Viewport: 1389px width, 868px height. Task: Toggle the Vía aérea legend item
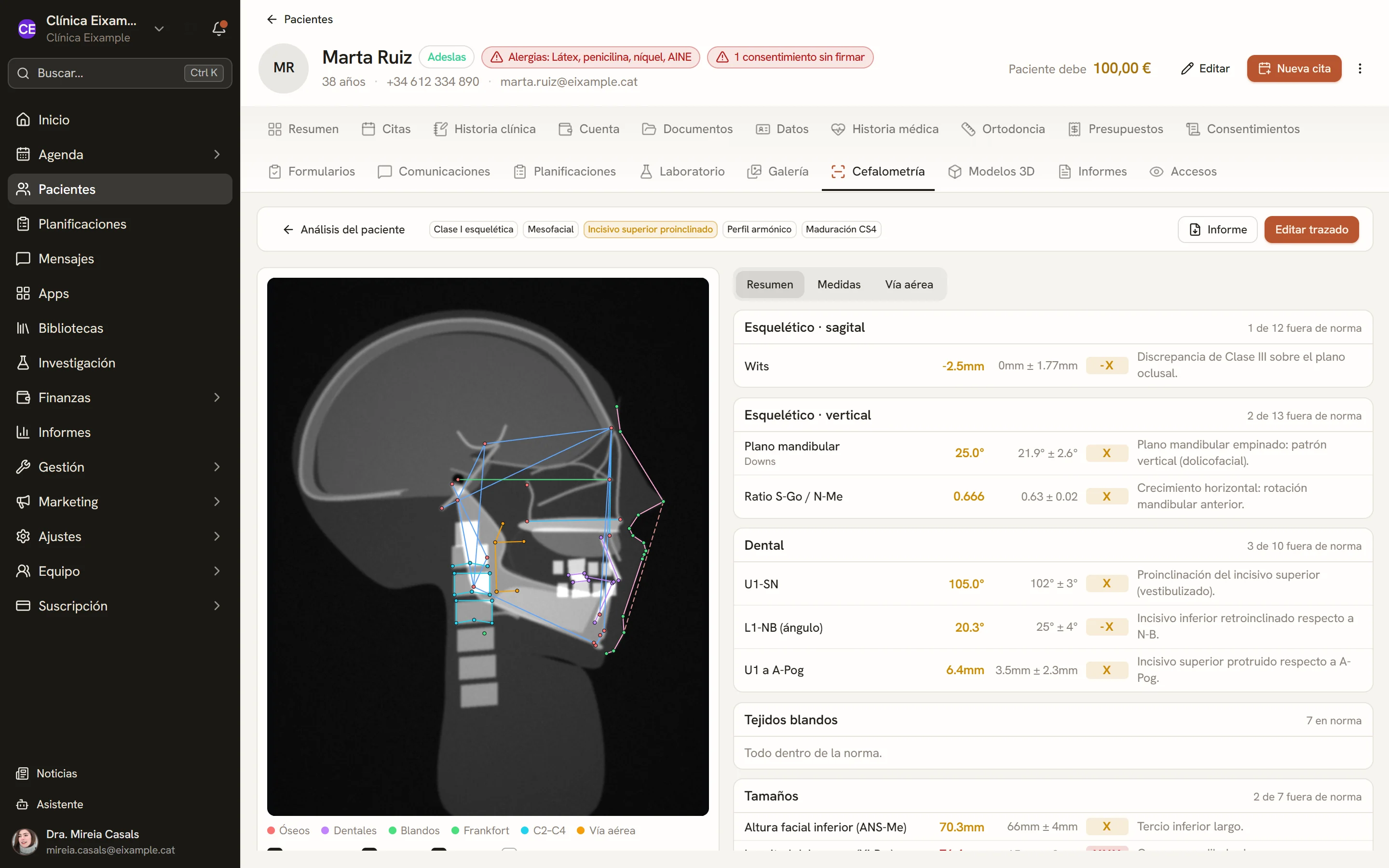click(606, 830)
